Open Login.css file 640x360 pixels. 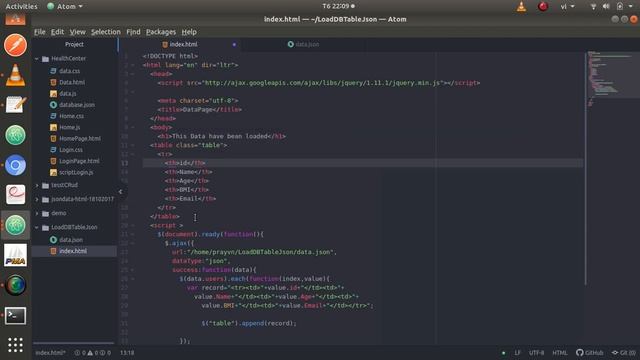[71, 150]
